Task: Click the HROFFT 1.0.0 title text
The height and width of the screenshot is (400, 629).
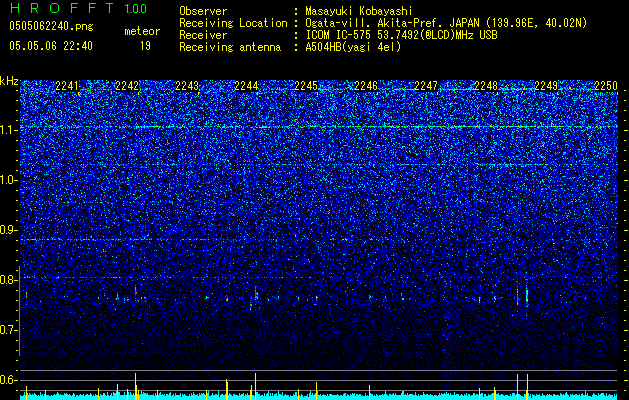Action: pyautogui.click(x=79, y=8)
